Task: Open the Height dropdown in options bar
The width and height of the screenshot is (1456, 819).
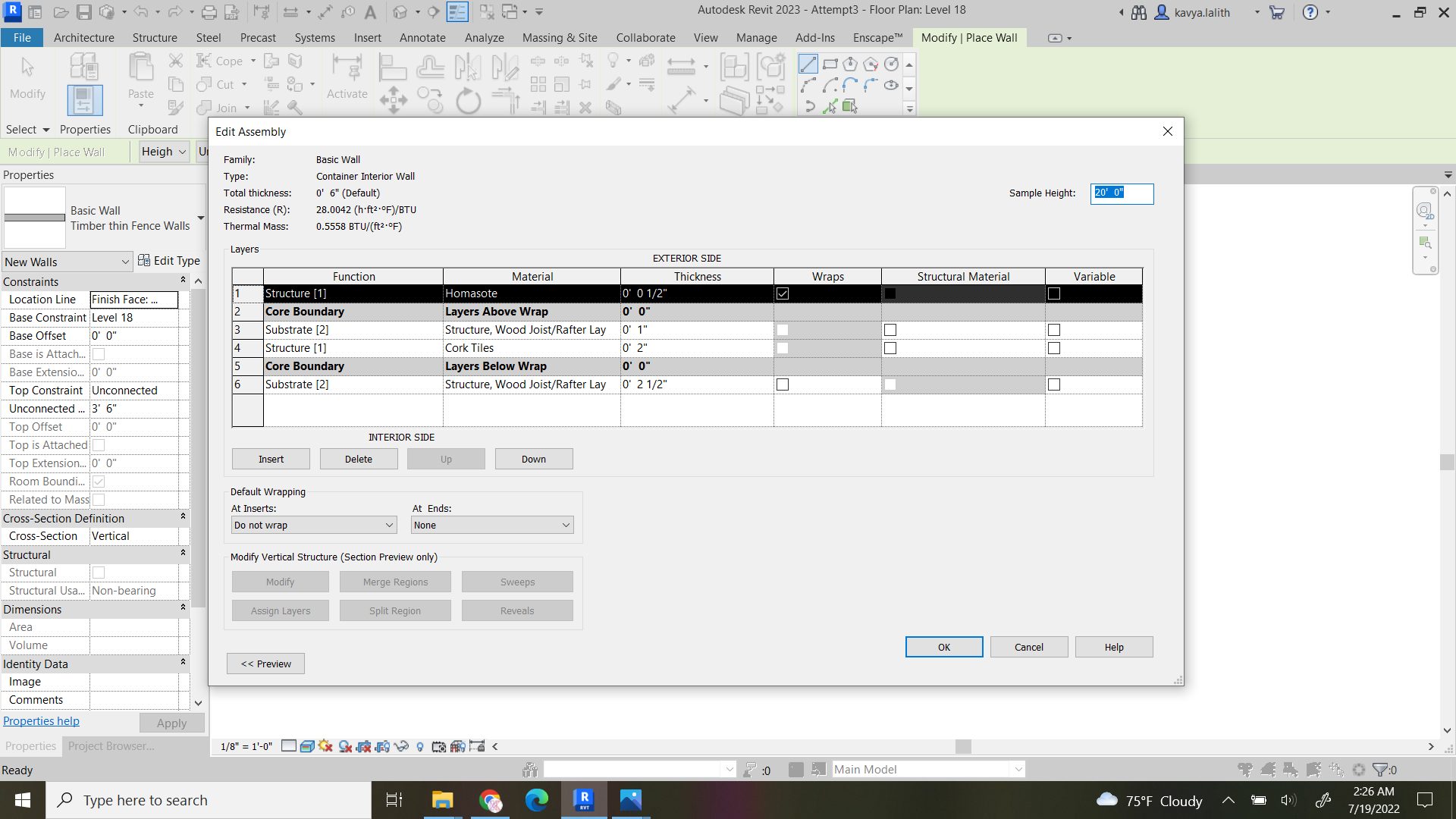Action: pos(164,152)
